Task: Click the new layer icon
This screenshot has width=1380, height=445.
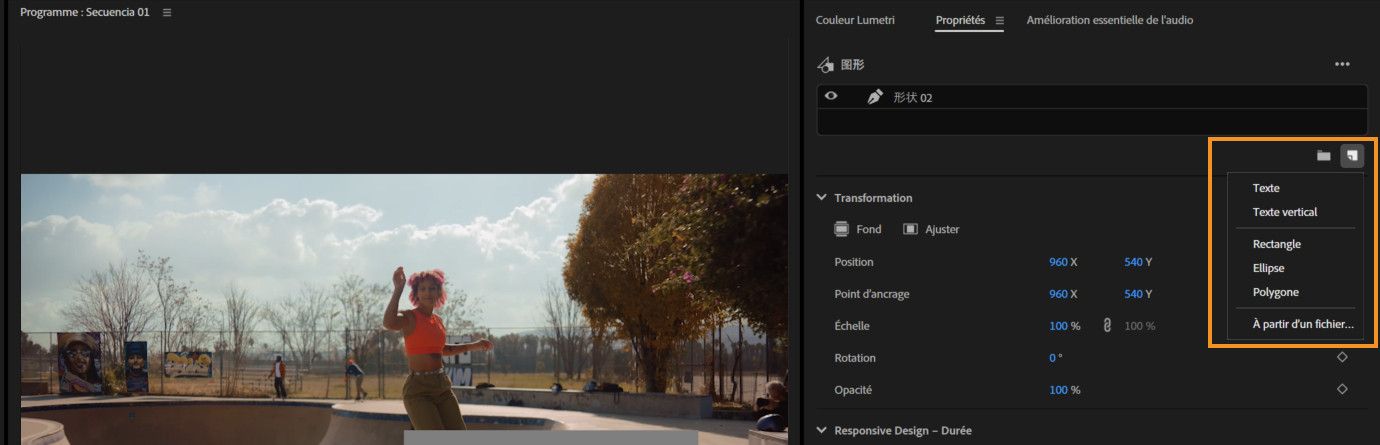Action: (x=1352, y=156)
